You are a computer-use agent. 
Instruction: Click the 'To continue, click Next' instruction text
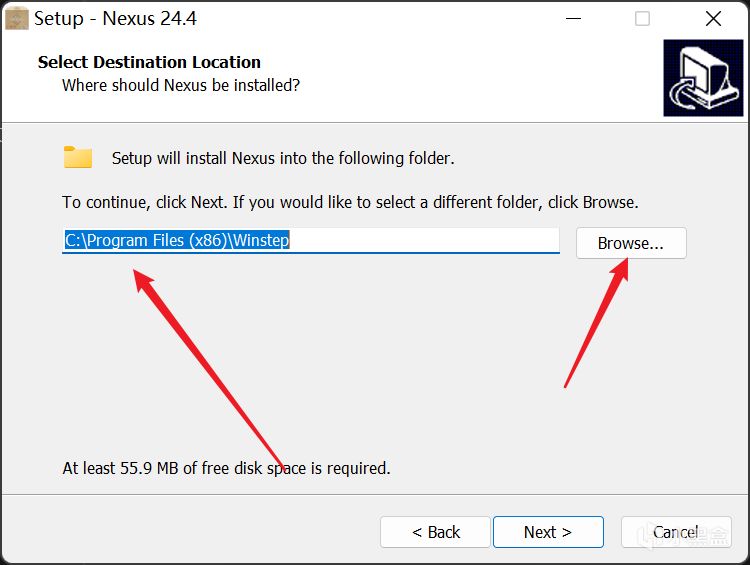(x=350, y=202)
